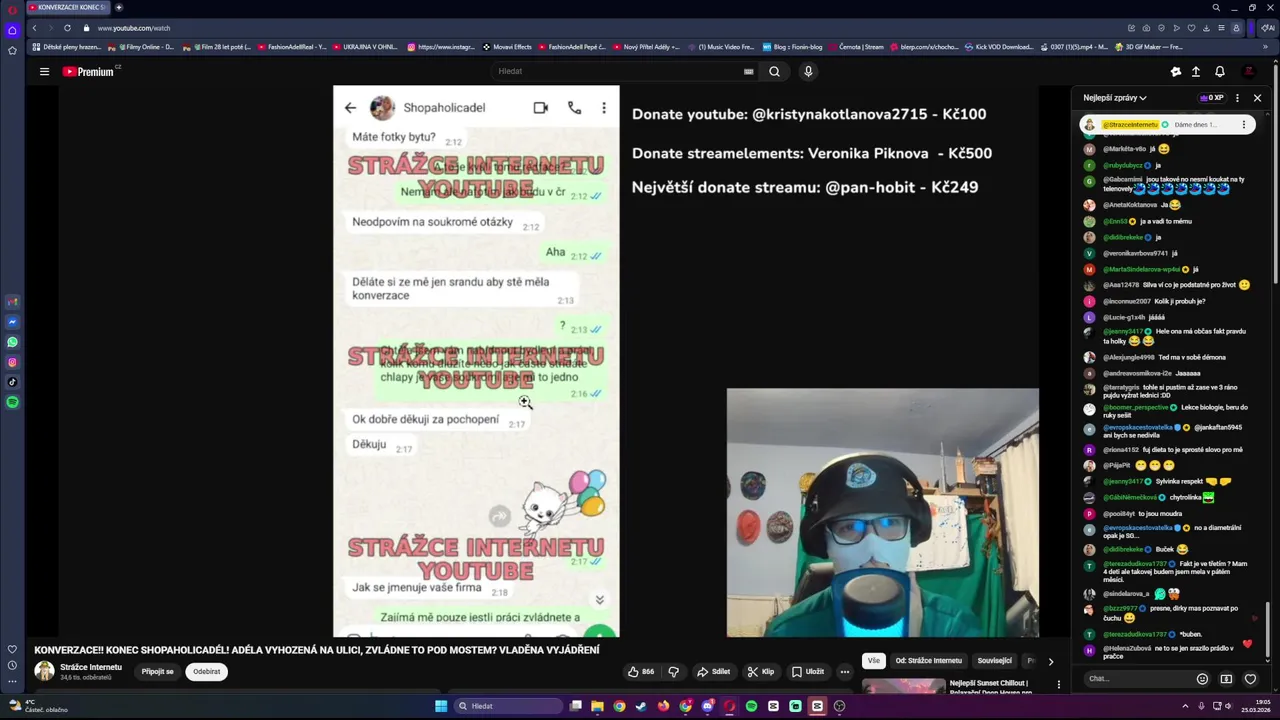
Task: Click the YouTube Premium logo
Action: coord(88,71)
